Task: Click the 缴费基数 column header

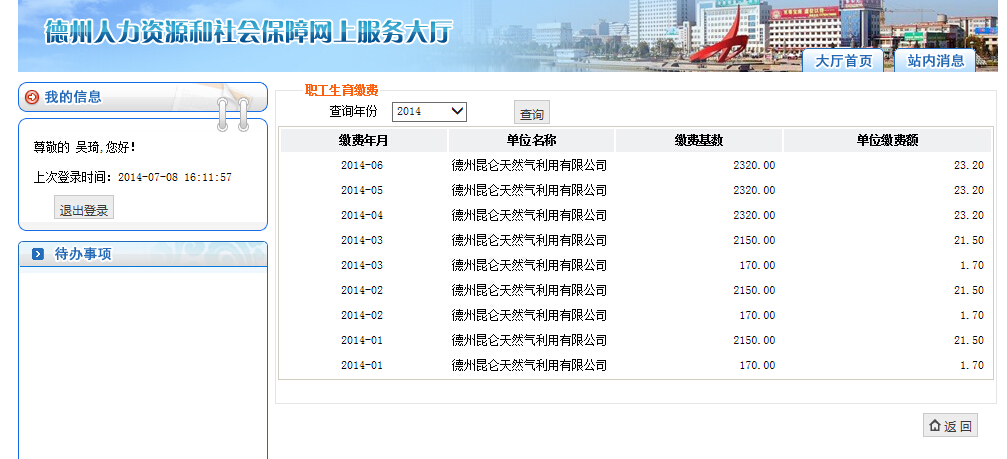Action: tap(699, 140)
